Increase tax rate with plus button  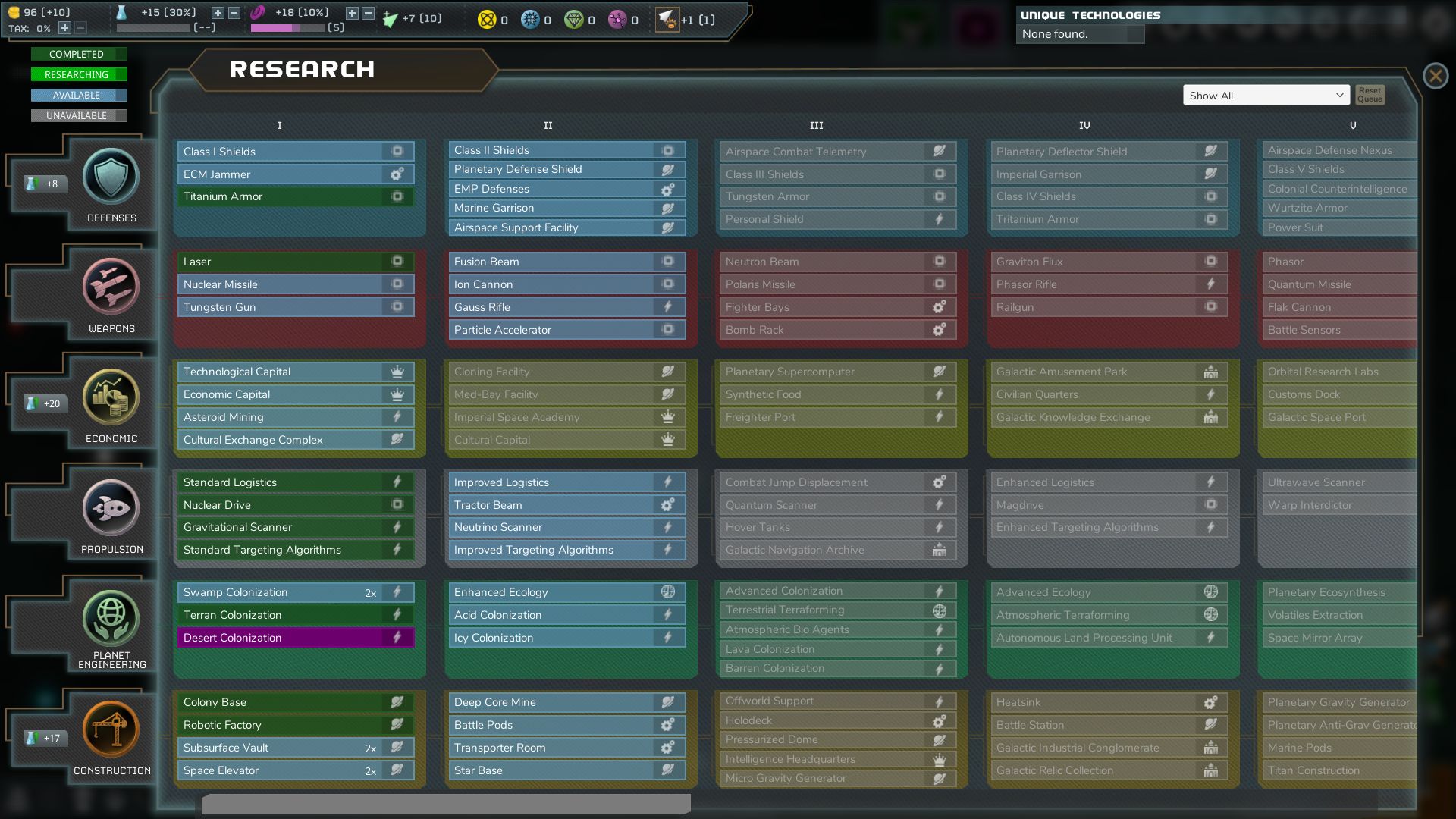pyautogui.click(x=64, y=28)
